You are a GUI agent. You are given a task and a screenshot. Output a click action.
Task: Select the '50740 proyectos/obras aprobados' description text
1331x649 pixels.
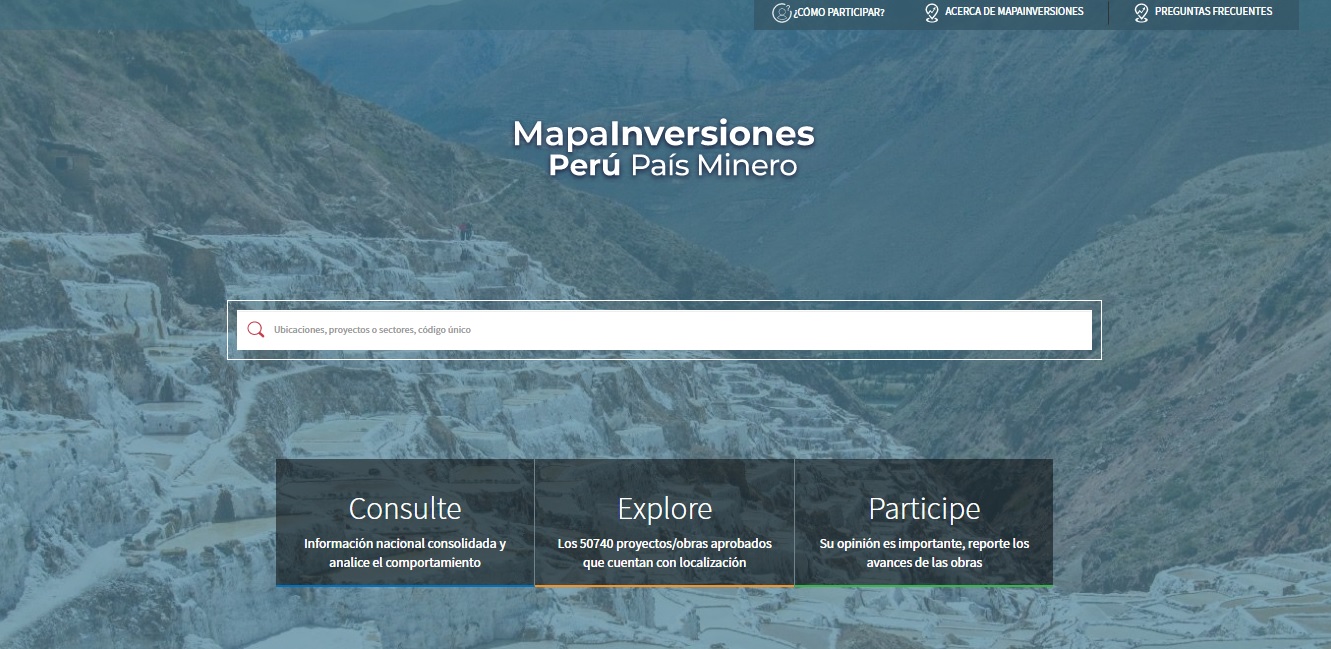tap(665, 553)
